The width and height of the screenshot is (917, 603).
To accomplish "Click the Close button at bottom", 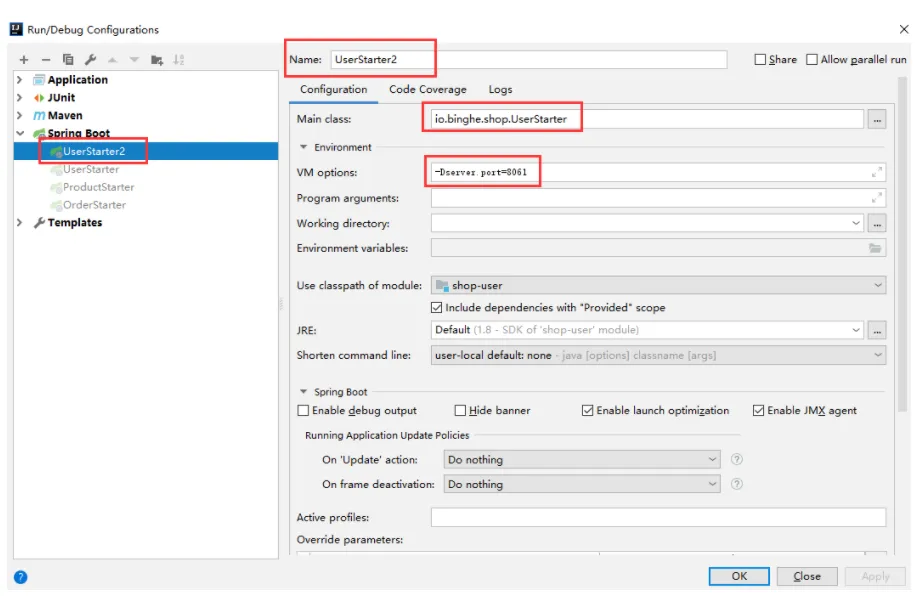I will pos(807,576).
